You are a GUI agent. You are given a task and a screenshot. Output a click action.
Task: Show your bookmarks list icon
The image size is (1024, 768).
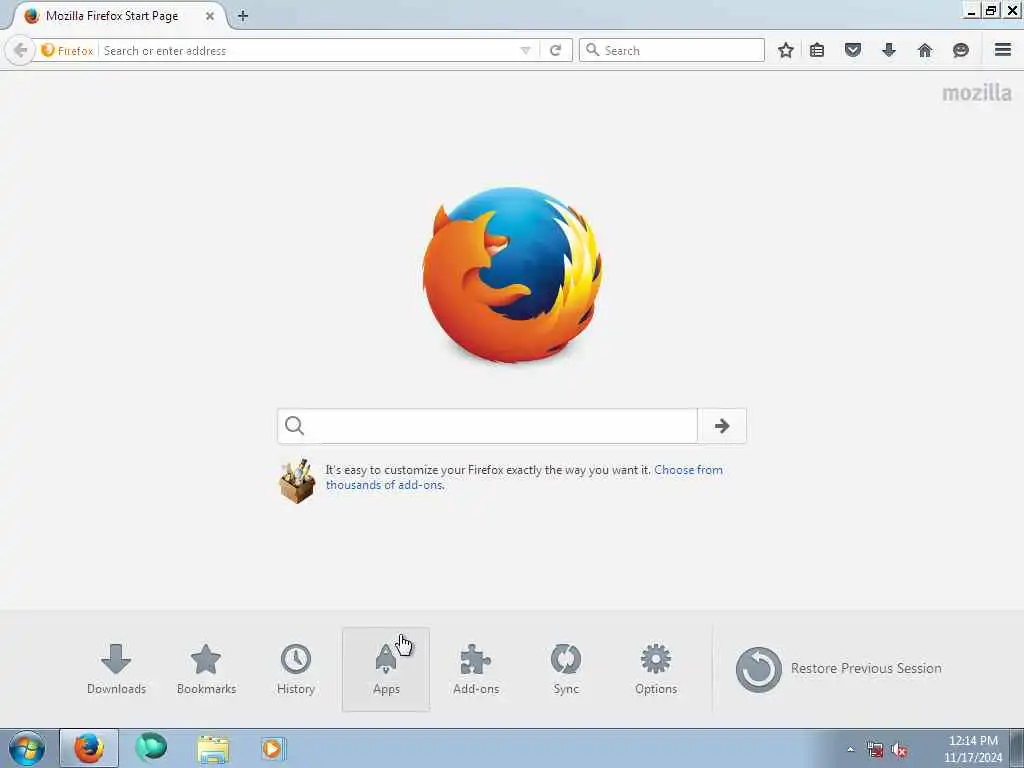[817, 50]
